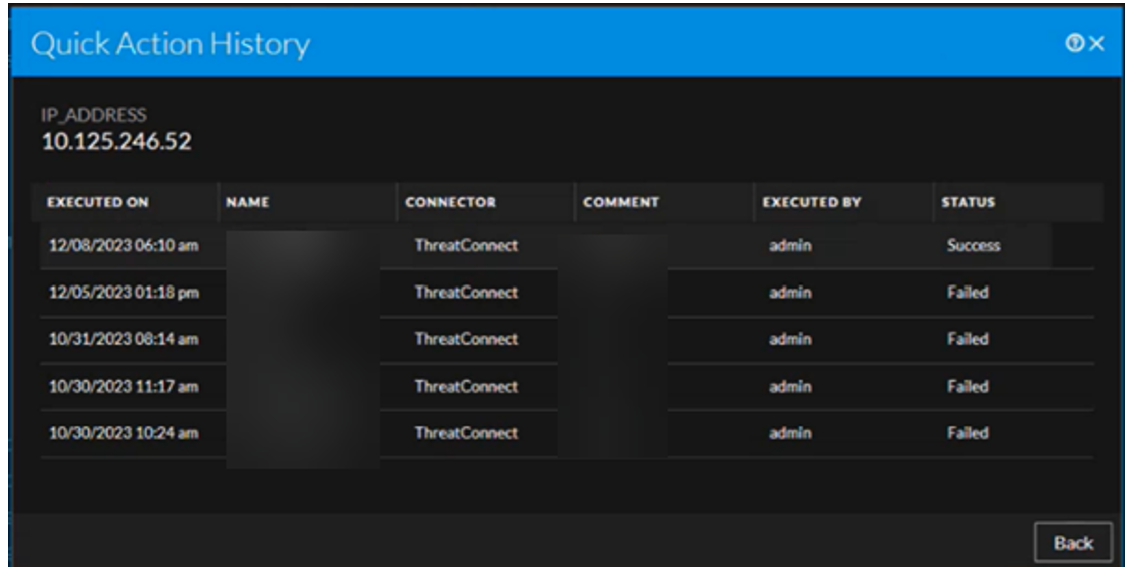The height and width of the screenshot is (570, 1130).
Task: Click admin in the 12/05/2023 row
Action: (x=790, y=293)
